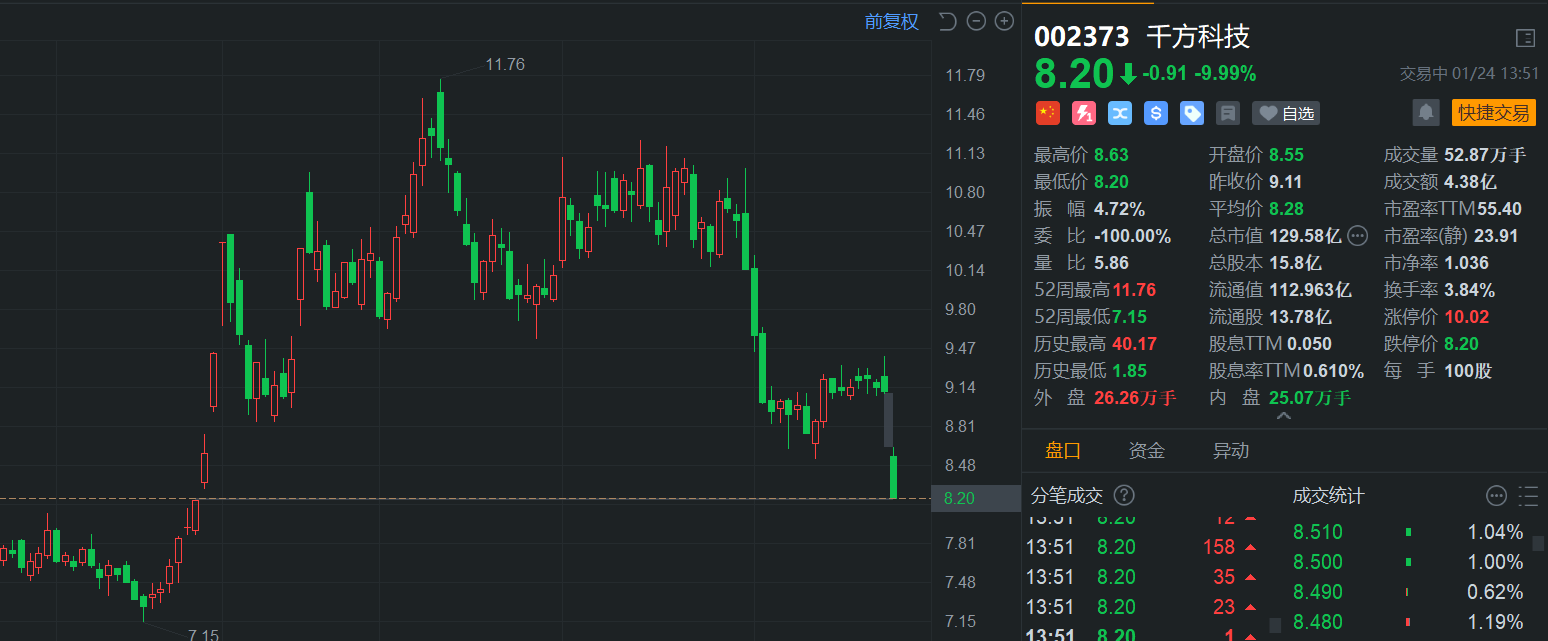Click the help question mark beside 分笔成交
Image resolution: width=1548 pixels, height=641 pixels.
pyautogui.click(x=1124, y=495)
